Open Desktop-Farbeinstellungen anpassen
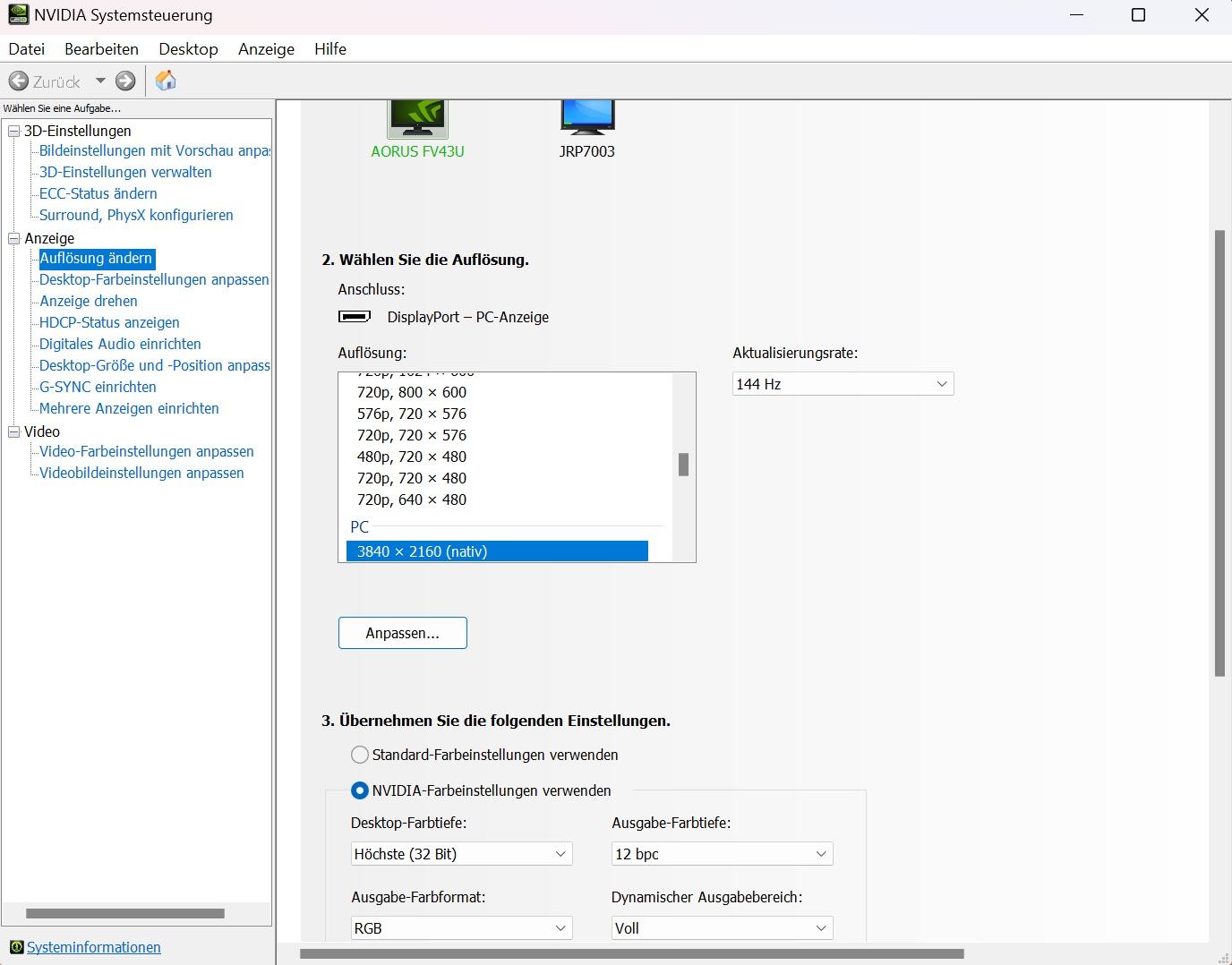Image resolution: width=1232 pixels, height=965 pixels. point(154,279)
